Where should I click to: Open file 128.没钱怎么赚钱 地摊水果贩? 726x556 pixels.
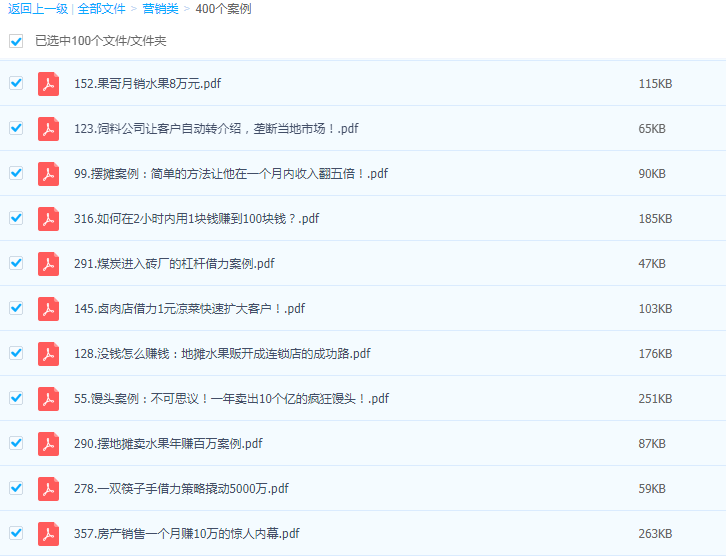click(222, 354)
